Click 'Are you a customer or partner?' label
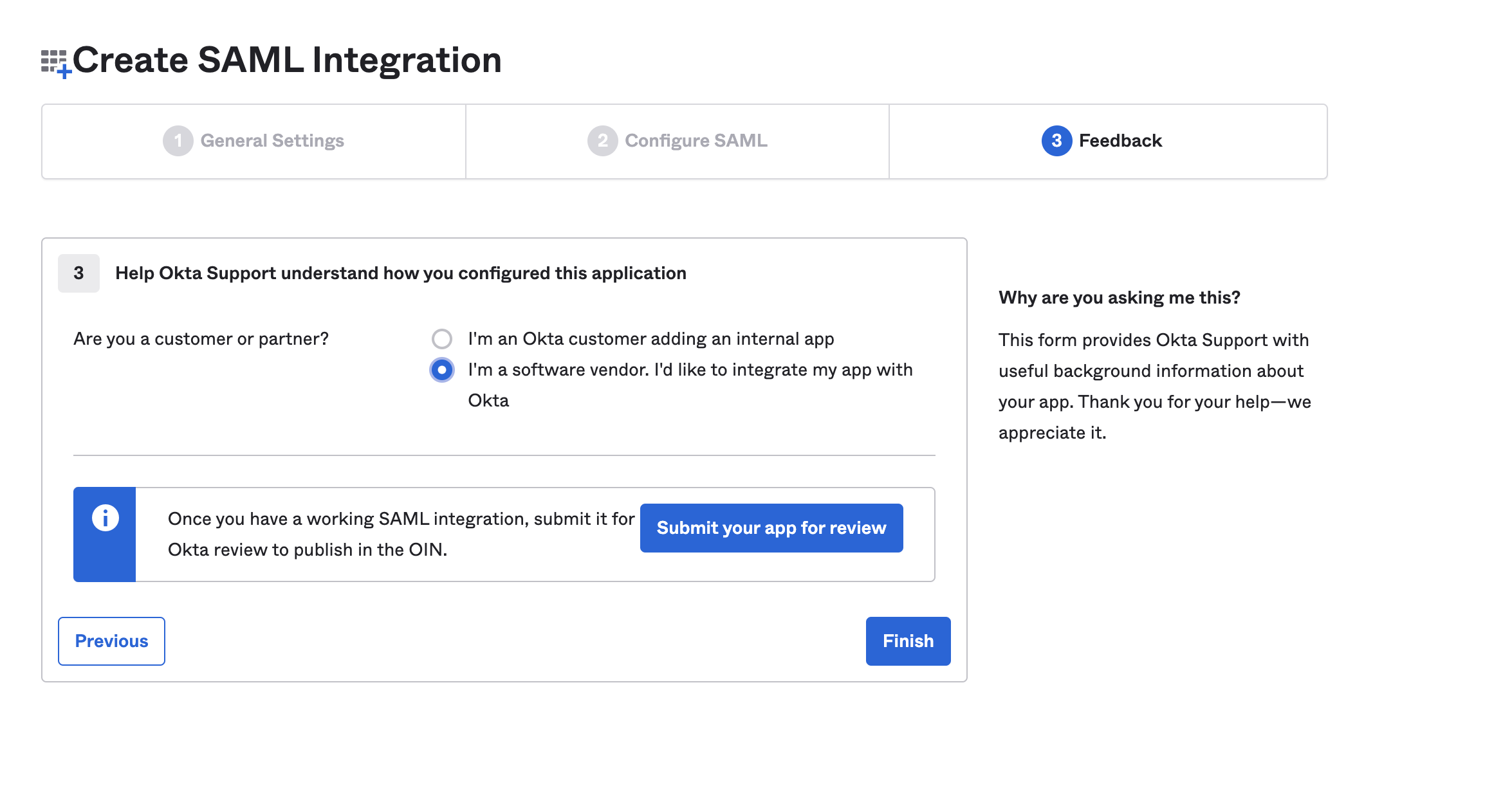This screenshot has width=1512, height=804. (x=201, y=339)
